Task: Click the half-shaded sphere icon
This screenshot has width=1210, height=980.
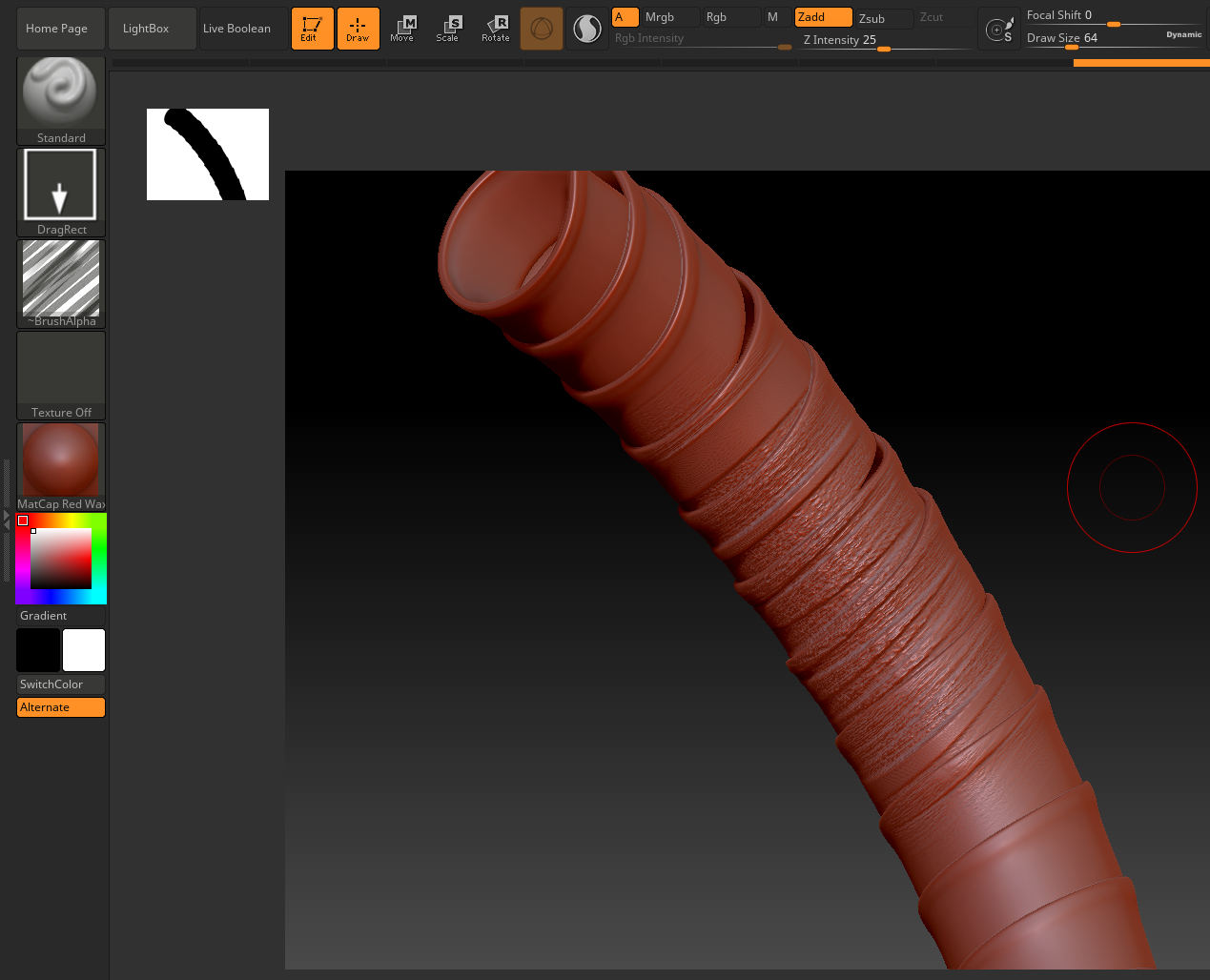Action: (586, 29)
